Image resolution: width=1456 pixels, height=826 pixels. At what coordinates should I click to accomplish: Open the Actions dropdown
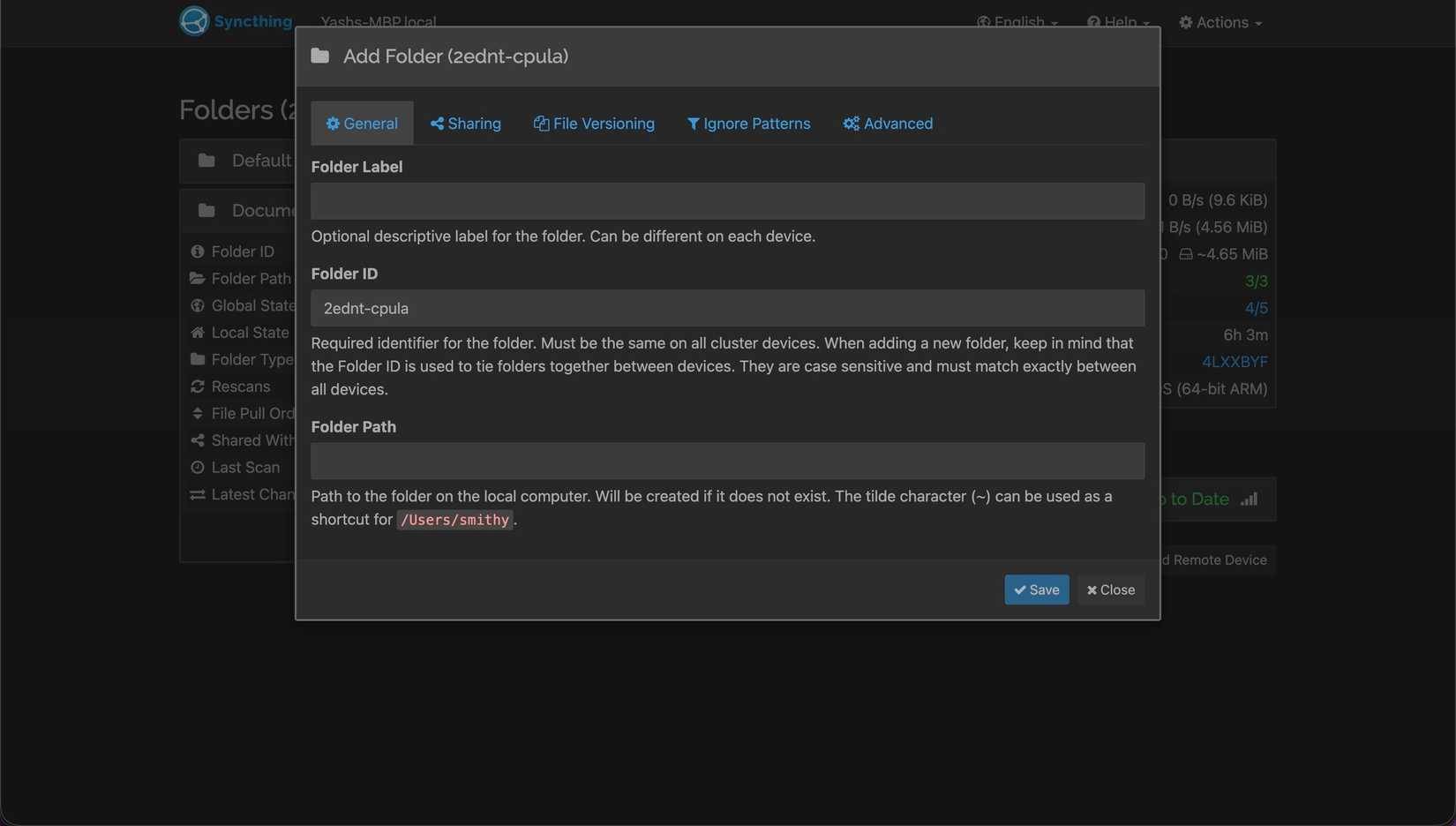1221,22
